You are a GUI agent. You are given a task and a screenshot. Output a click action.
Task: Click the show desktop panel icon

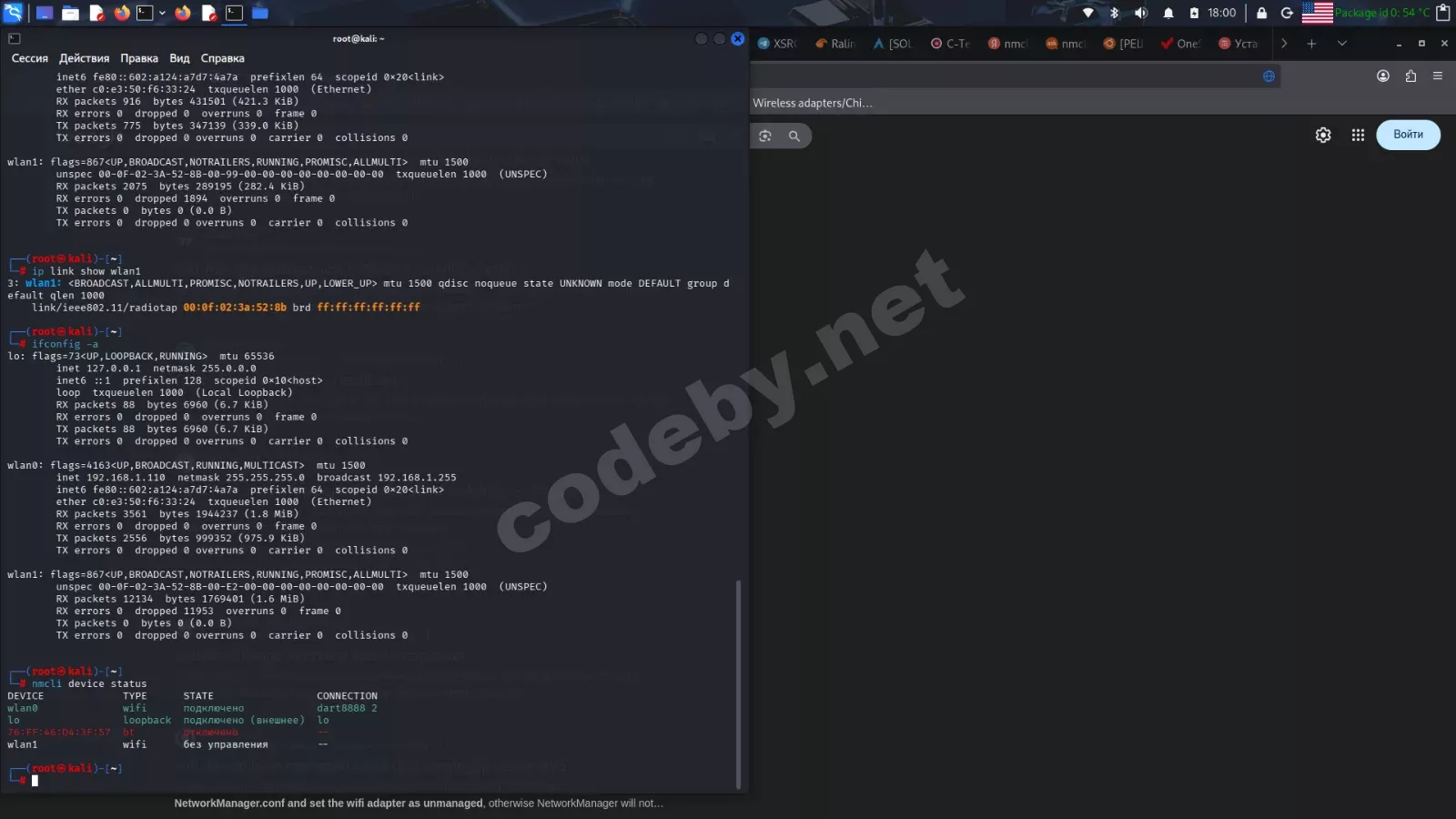coord(44,13)
